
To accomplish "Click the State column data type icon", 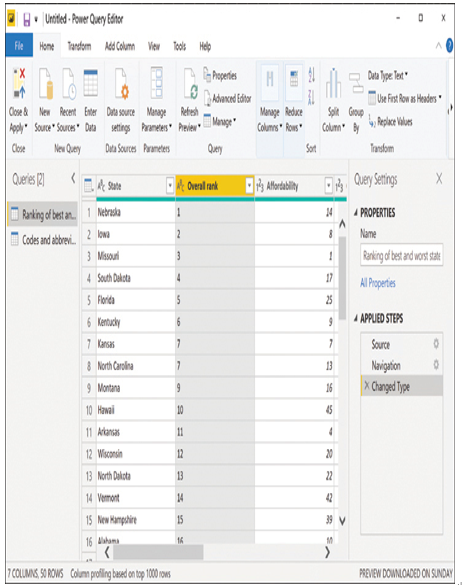I will 101,185.
